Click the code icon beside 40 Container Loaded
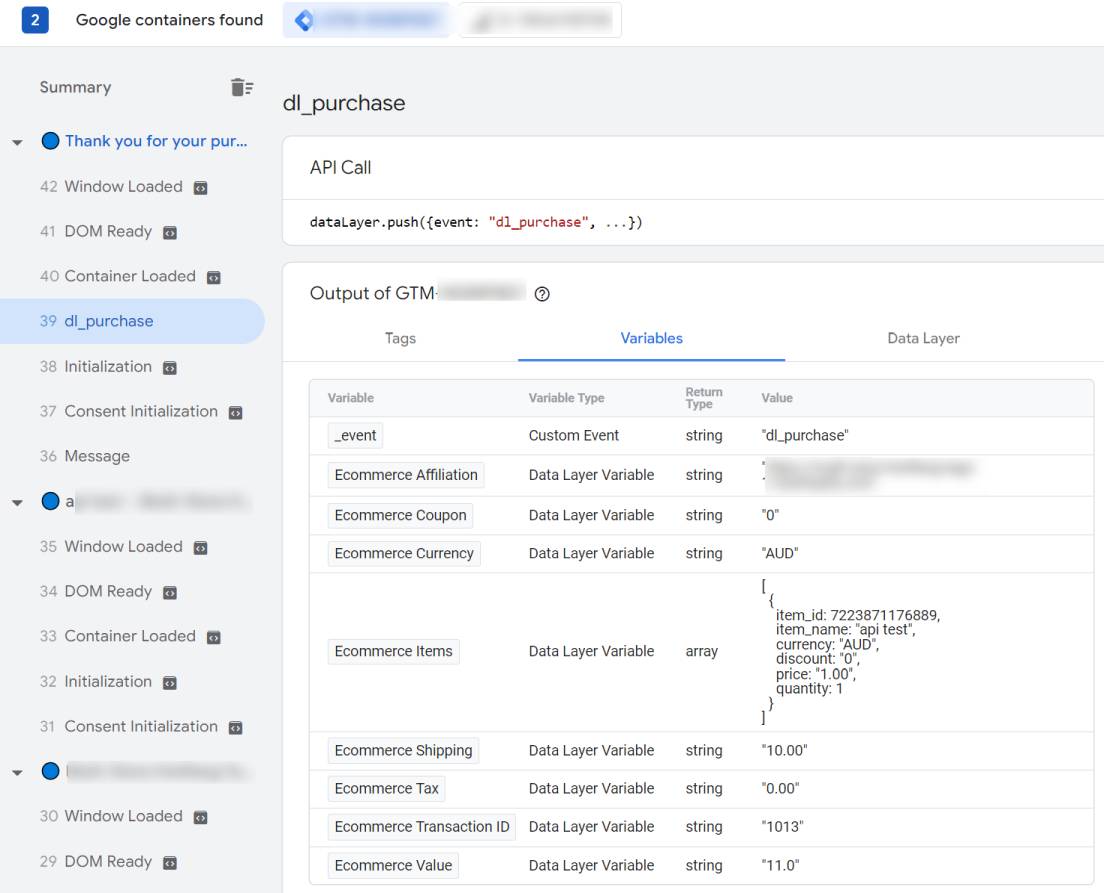 tap(213, 277)
